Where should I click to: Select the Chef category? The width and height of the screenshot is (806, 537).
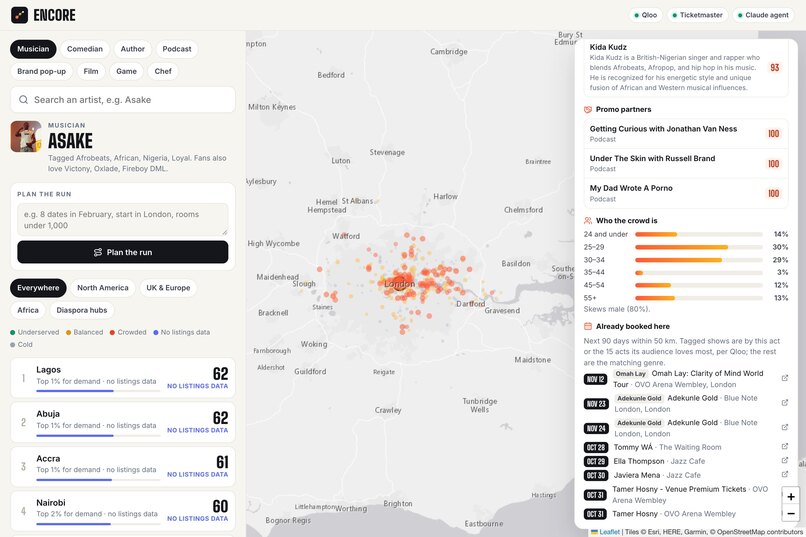coord(163,71)
